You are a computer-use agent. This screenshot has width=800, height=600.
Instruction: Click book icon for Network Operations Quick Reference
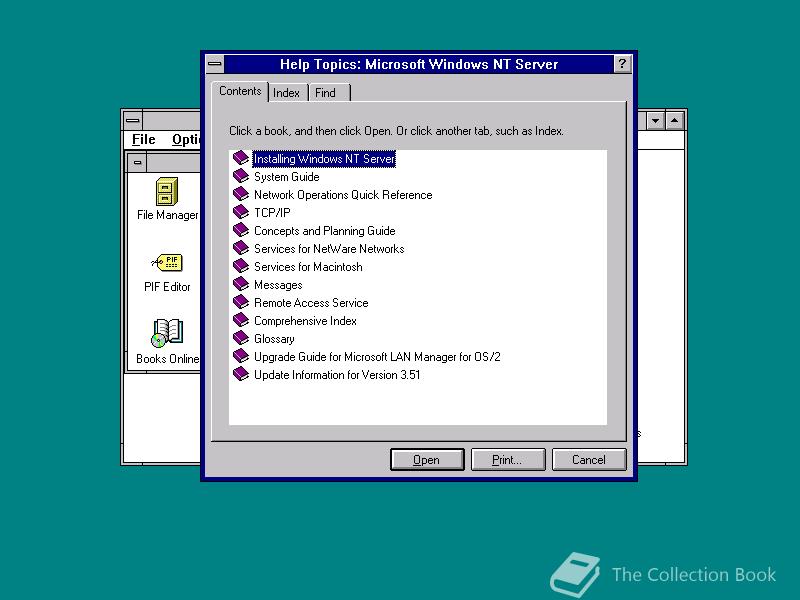tap(241, 194)
